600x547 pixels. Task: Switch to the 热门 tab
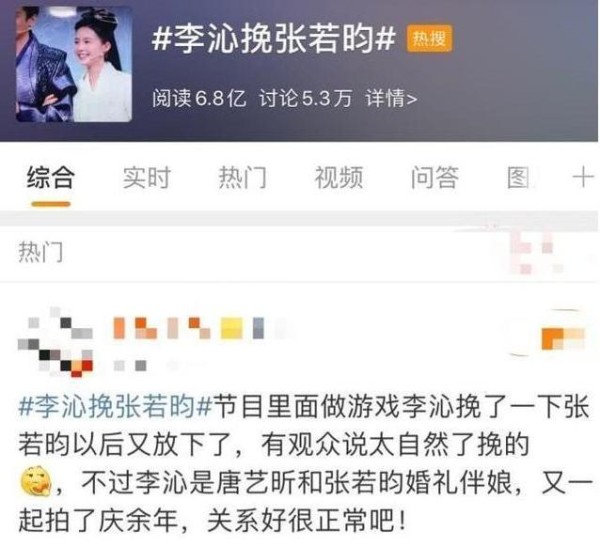pos(242,178)
